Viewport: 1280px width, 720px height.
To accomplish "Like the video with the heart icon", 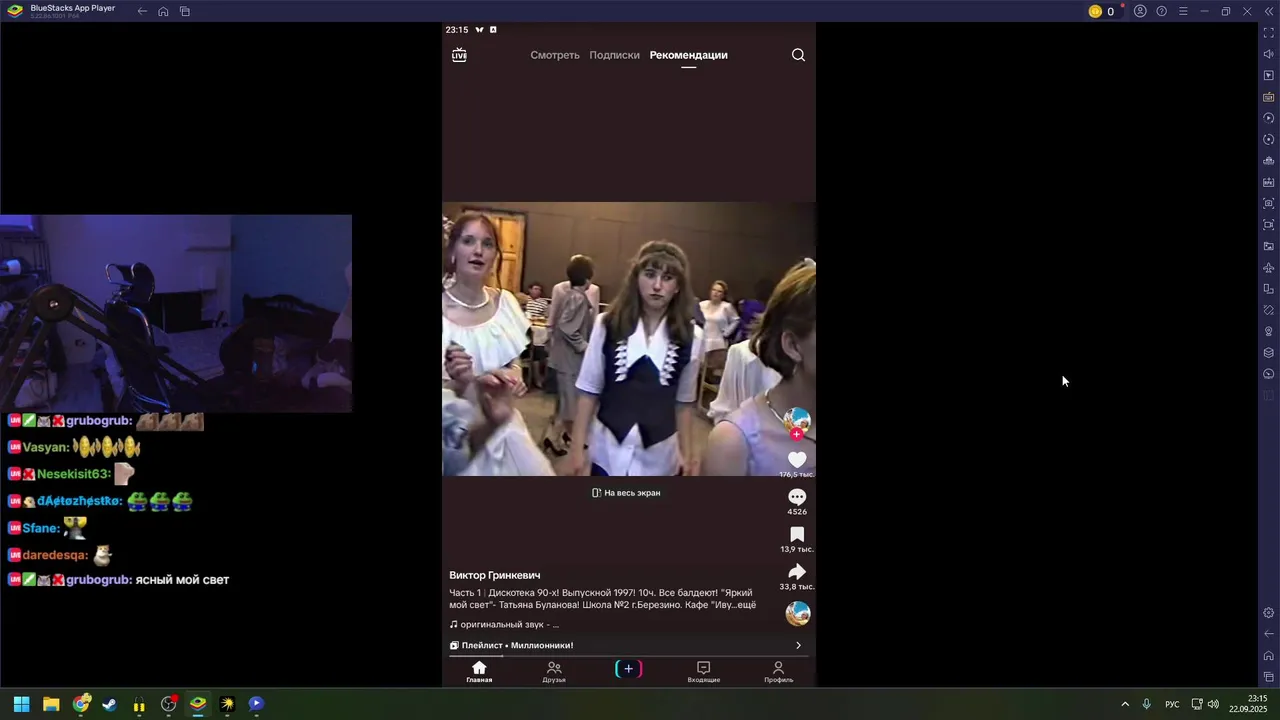I will 797,460.
